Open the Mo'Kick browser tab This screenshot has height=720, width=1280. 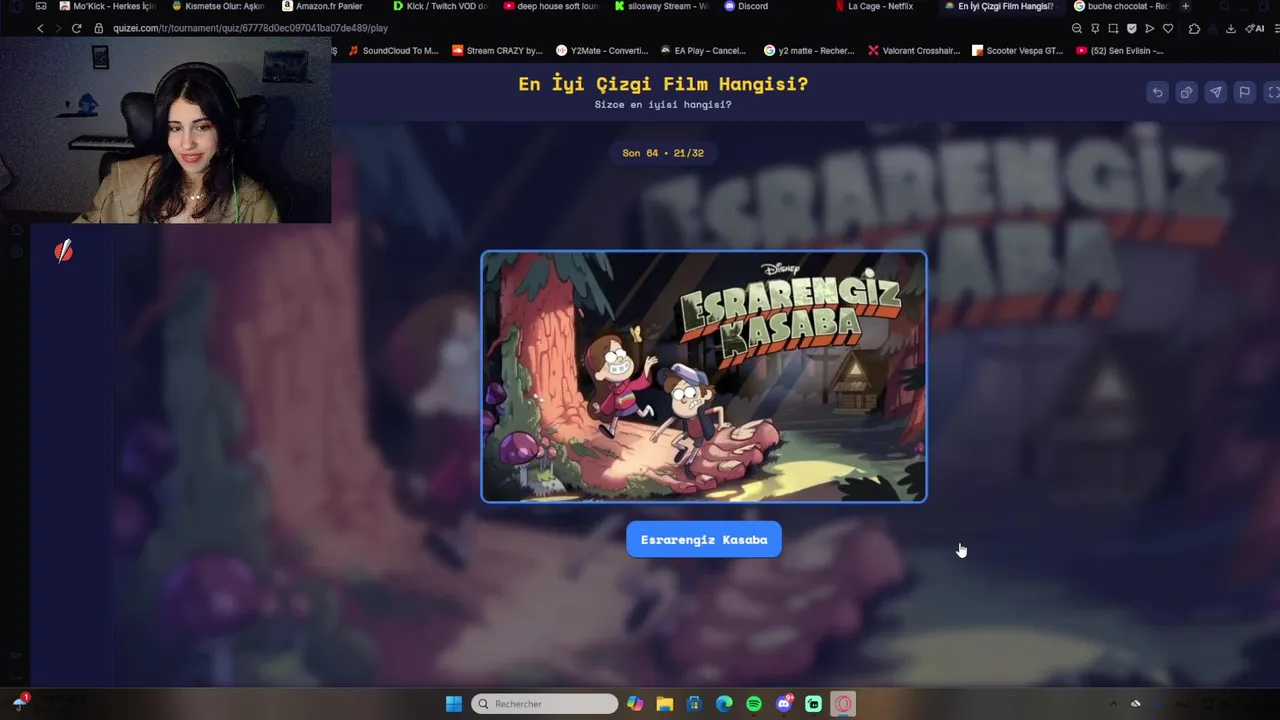[107, 6]
